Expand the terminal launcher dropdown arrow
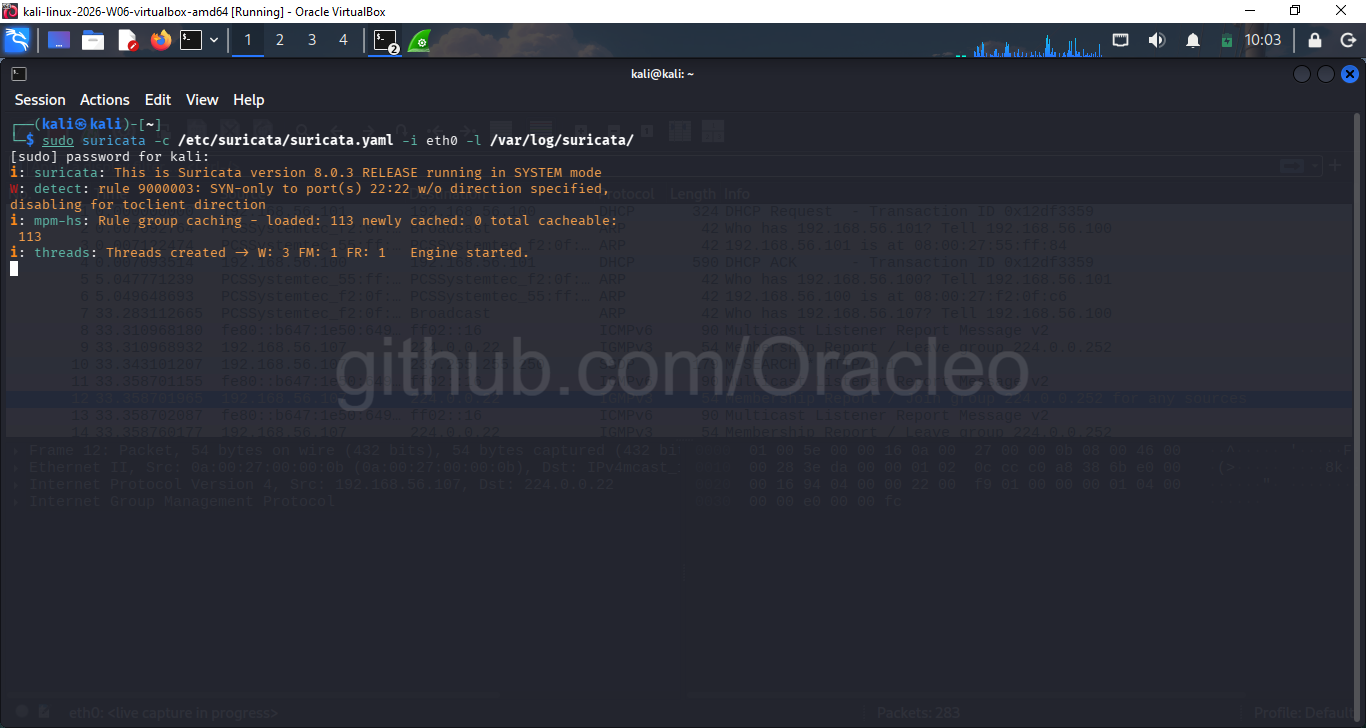 click(214, 40)
